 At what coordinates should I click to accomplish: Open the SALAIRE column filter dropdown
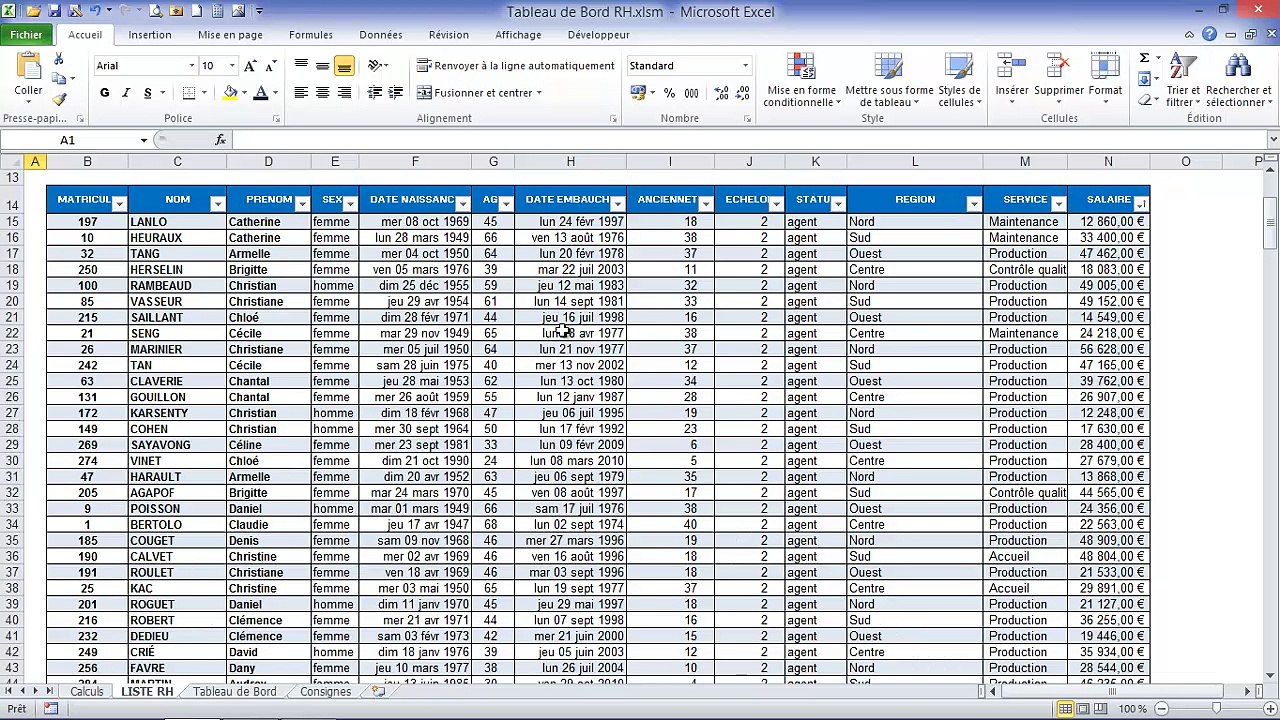point(1141,204)
